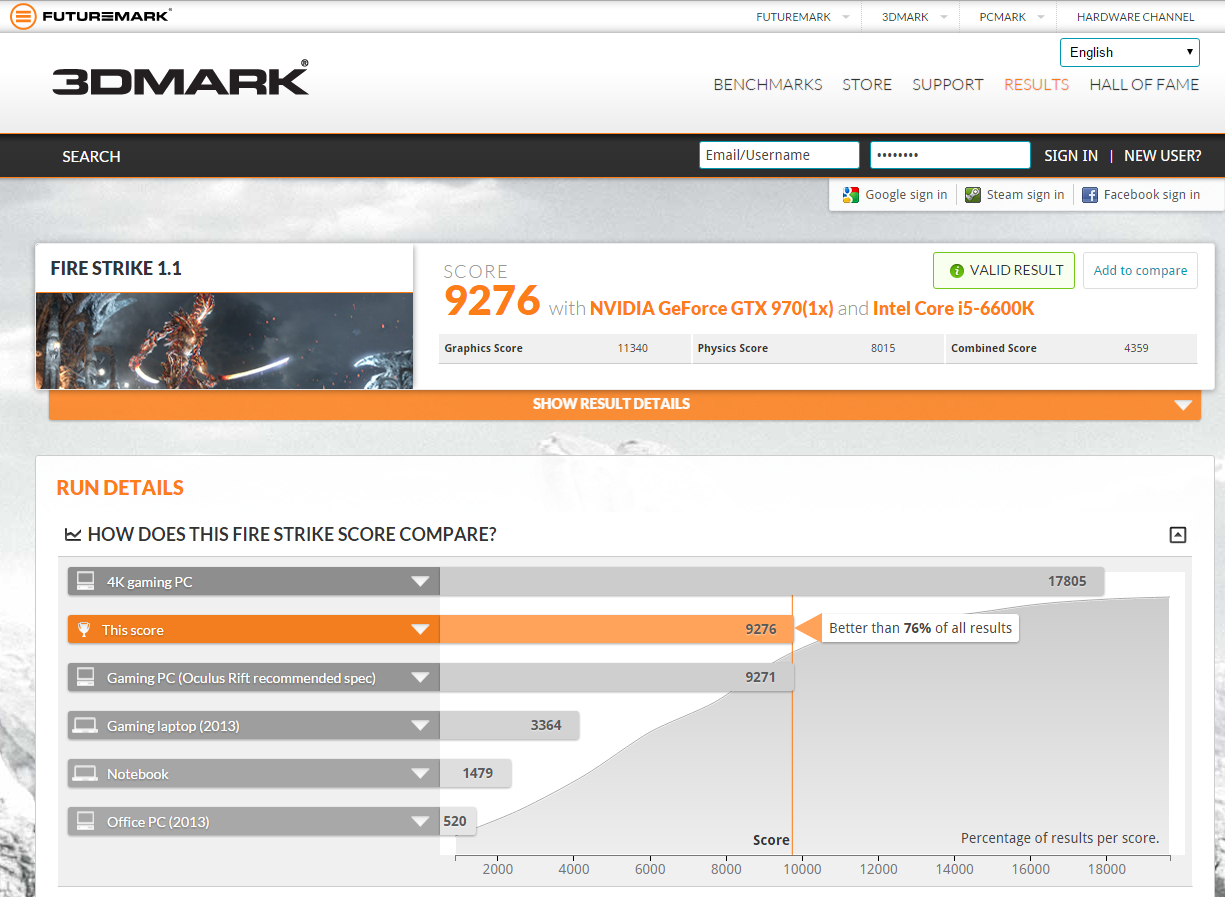Screen dimensions: 1225x897
Task: Open the BENCHMARKS menu
Action: pos(768,84)
